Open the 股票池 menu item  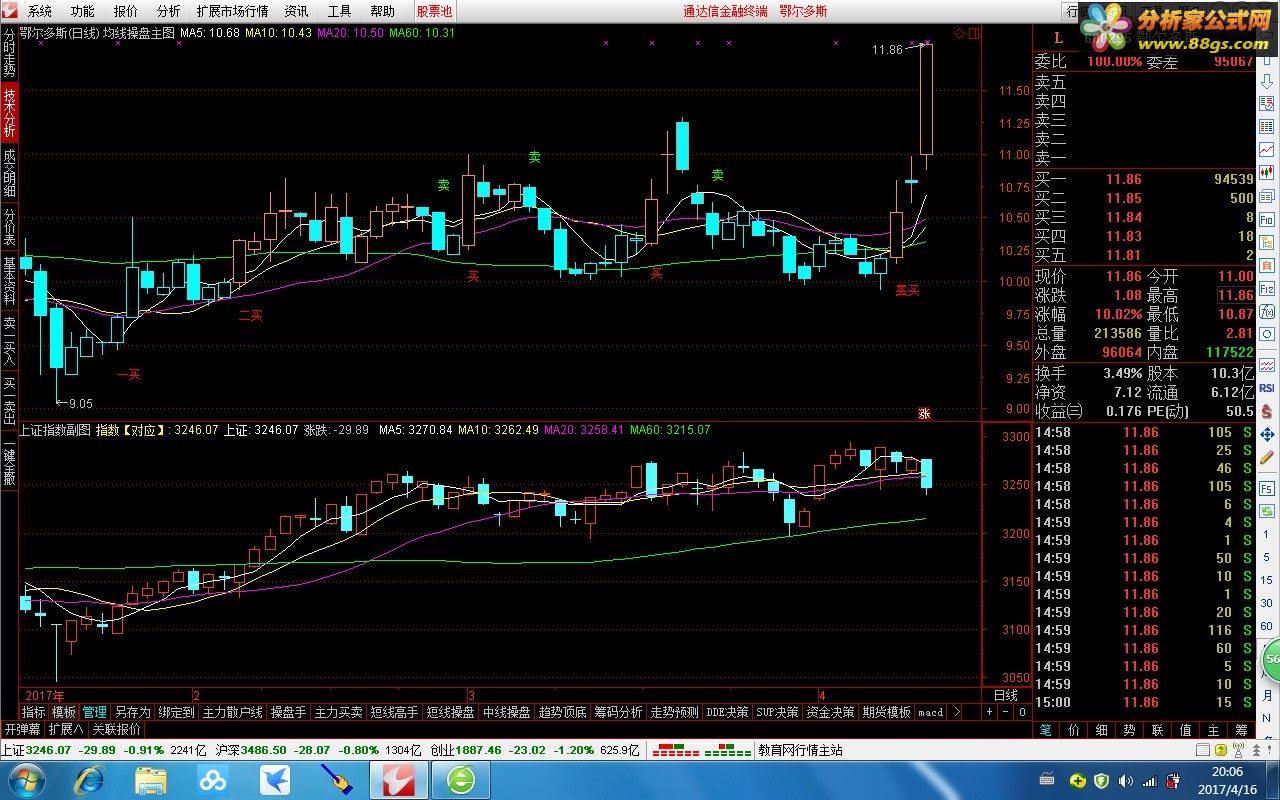[x=434, y=11]
